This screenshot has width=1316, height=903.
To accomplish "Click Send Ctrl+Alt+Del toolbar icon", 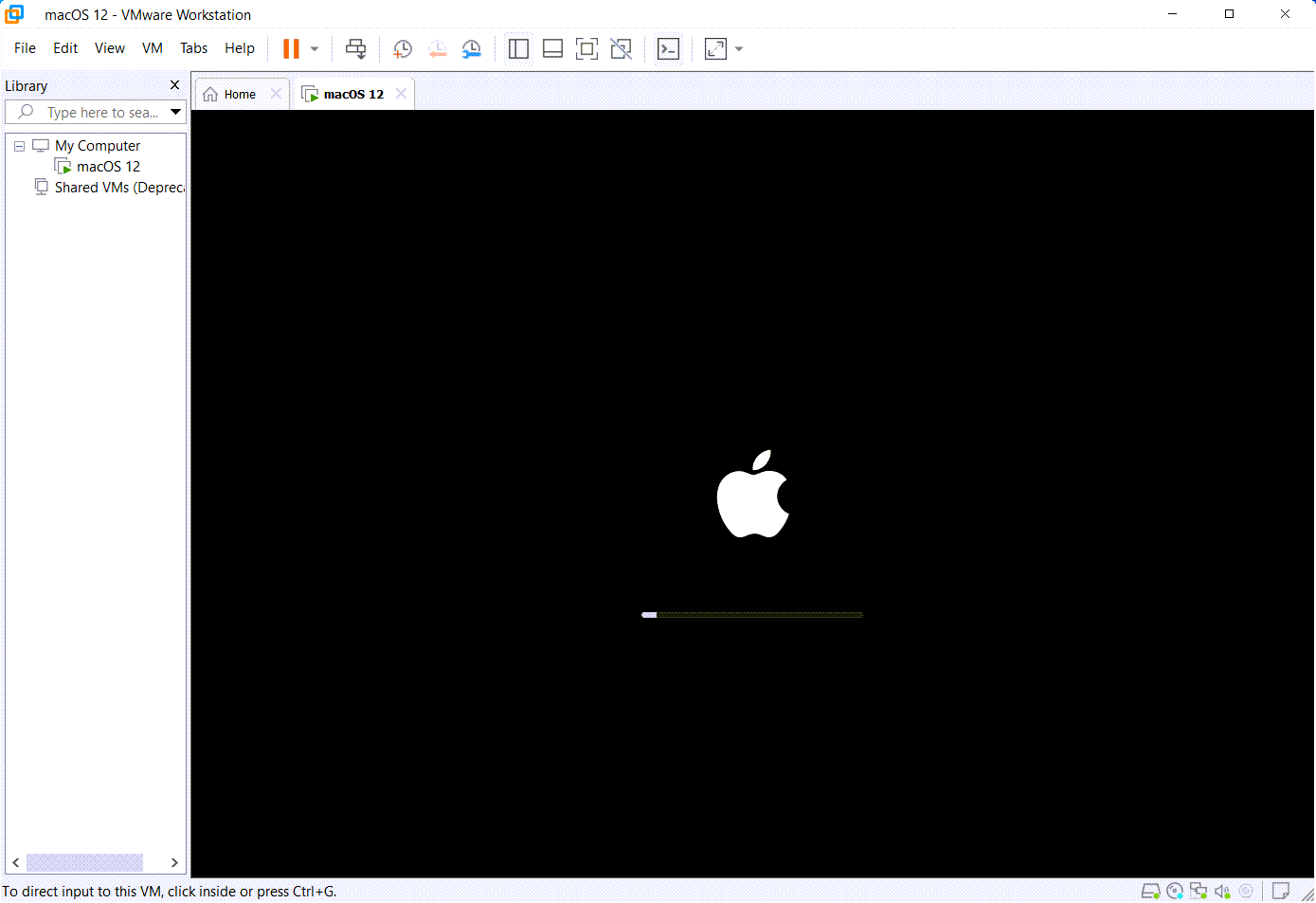I will click(356, 49).
